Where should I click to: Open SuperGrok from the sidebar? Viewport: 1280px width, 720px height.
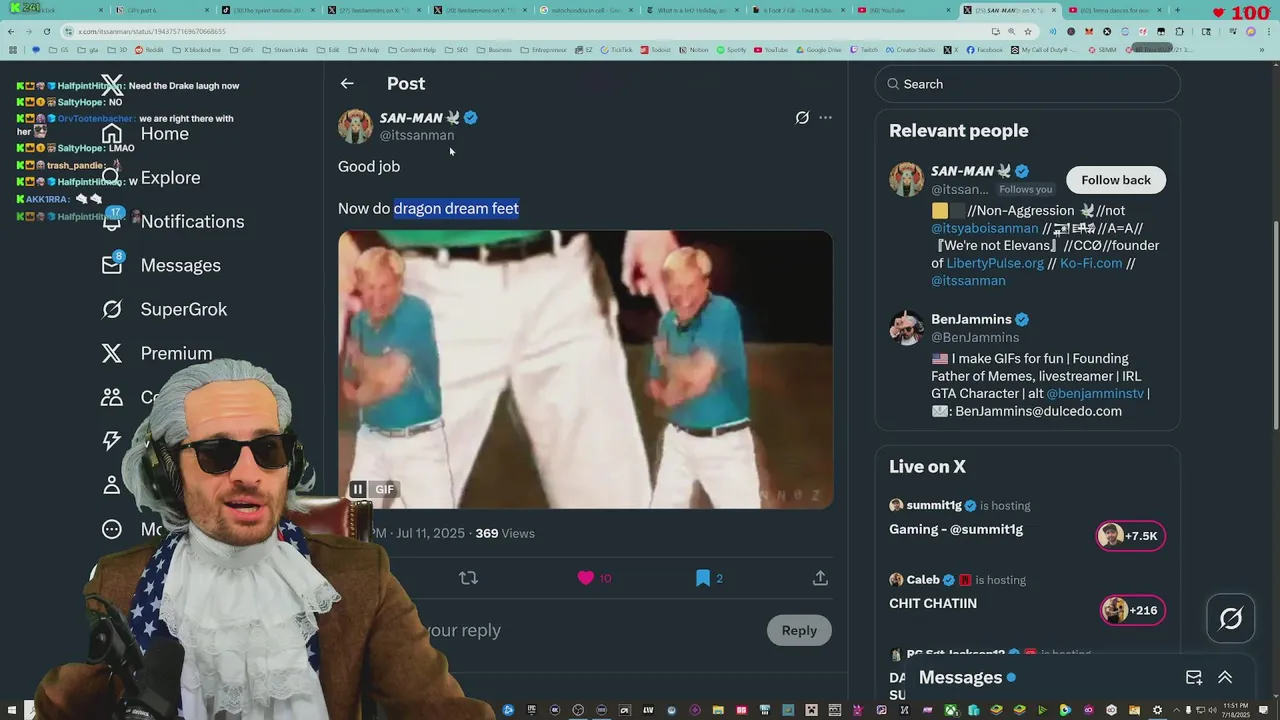(165, 309)
